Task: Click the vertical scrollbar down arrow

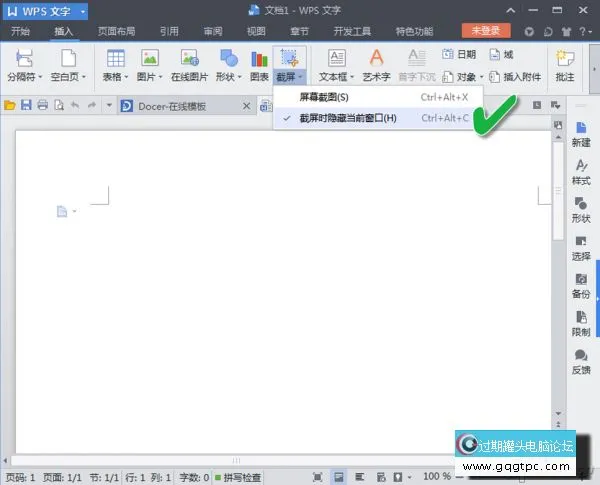Action: 558,413
